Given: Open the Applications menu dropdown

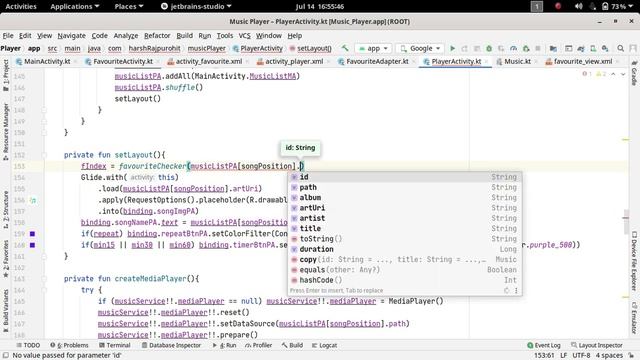Looking at the screenshot, I should (x=75, y=6).
